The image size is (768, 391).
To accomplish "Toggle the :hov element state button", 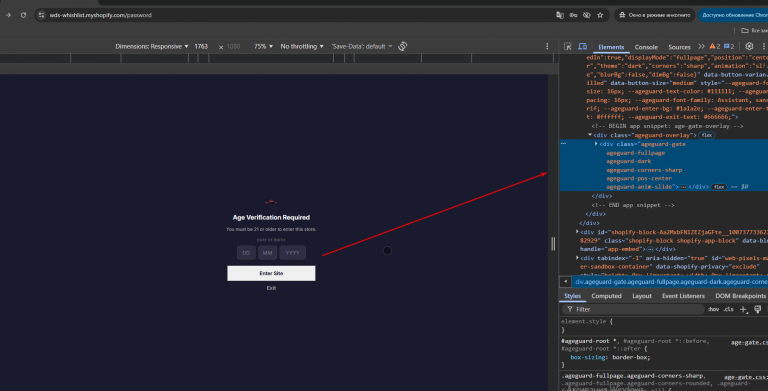I will [x=713, y=309].
